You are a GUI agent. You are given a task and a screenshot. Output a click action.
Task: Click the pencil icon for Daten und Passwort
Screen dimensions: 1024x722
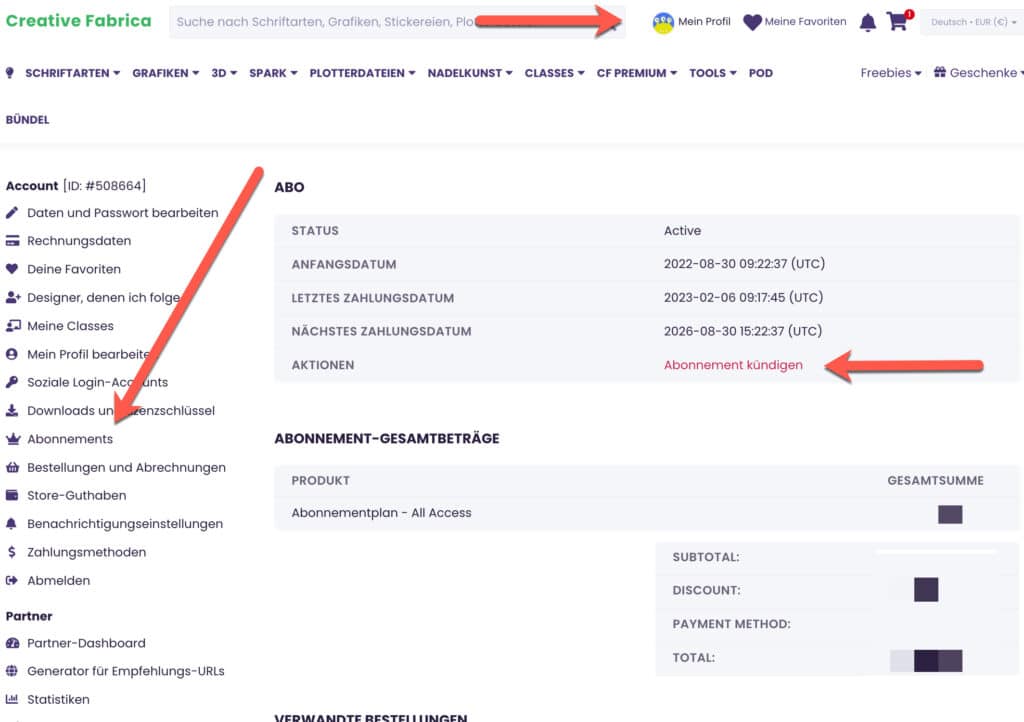tap(12, 213)
